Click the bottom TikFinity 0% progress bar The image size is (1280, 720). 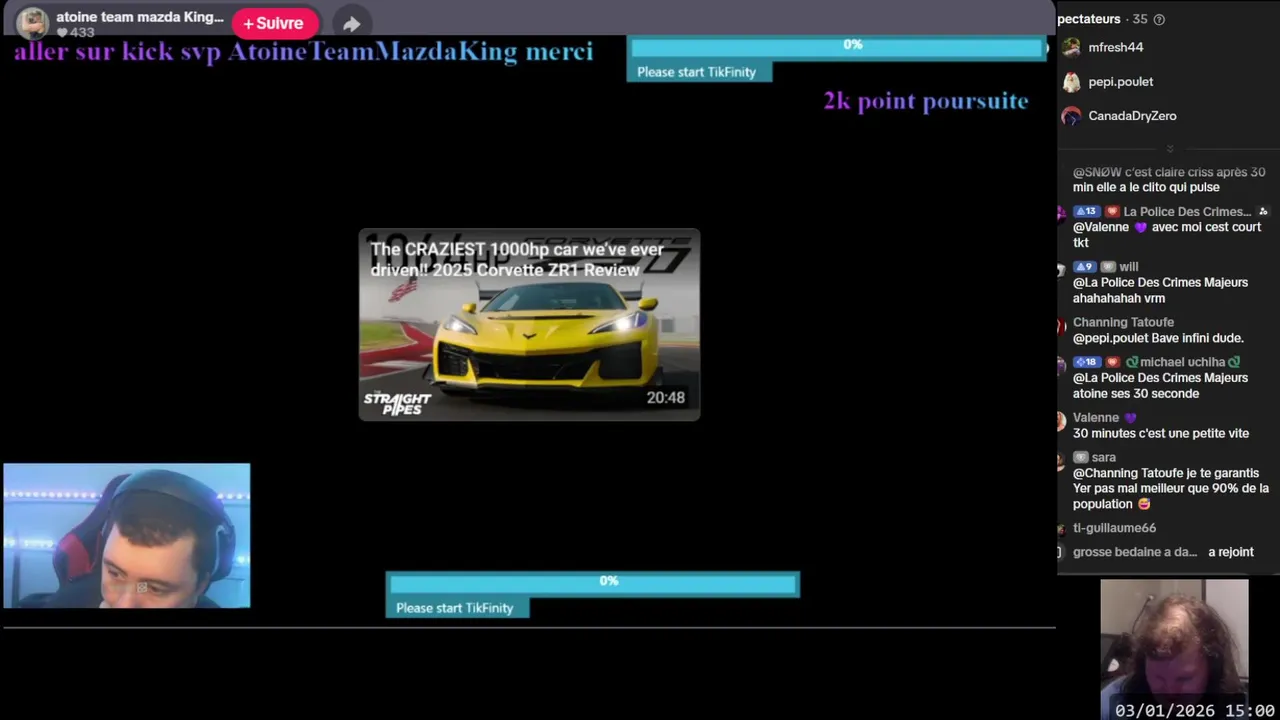point(593,583)
